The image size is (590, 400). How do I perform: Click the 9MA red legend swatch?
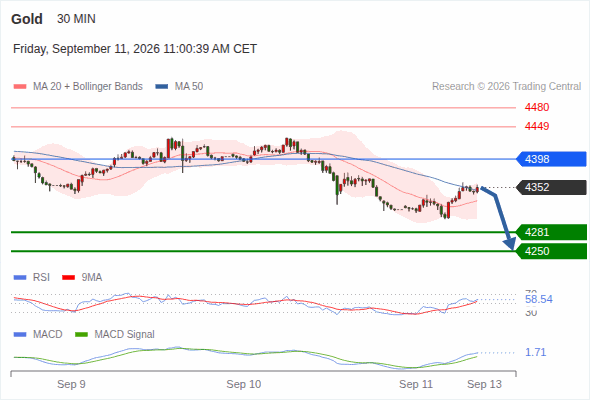pos(68,278)
